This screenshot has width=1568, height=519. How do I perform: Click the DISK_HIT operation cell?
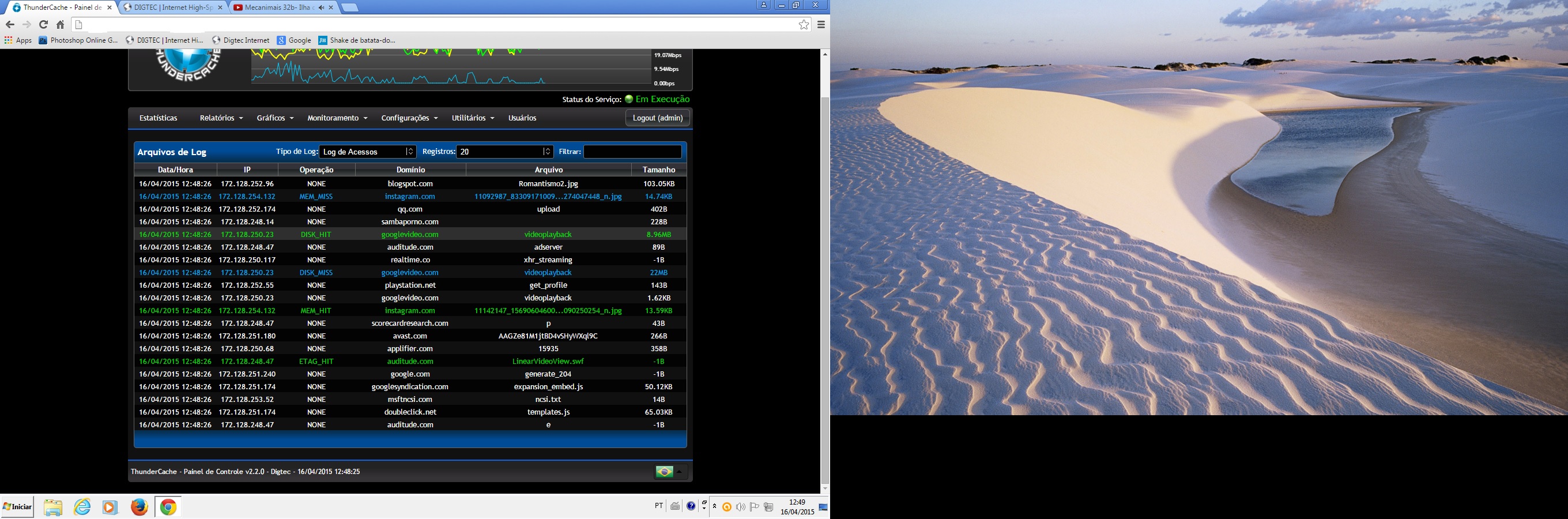316,235
